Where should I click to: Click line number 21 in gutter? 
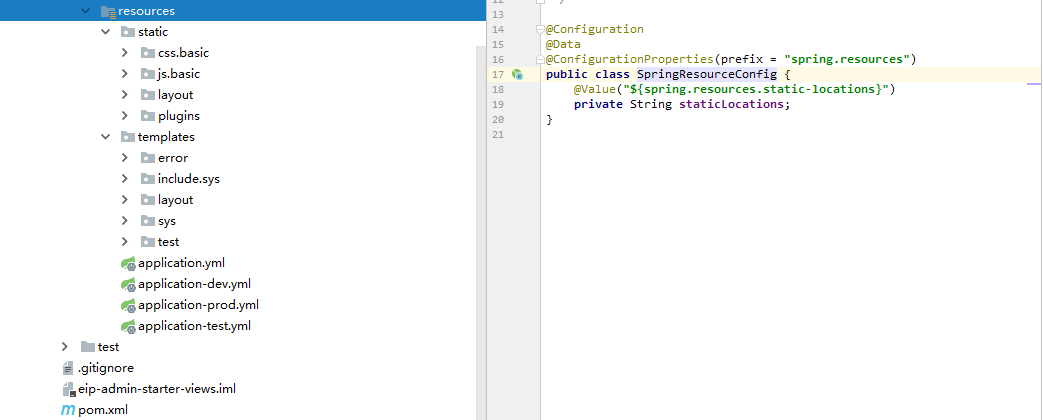tap(498, 134)
